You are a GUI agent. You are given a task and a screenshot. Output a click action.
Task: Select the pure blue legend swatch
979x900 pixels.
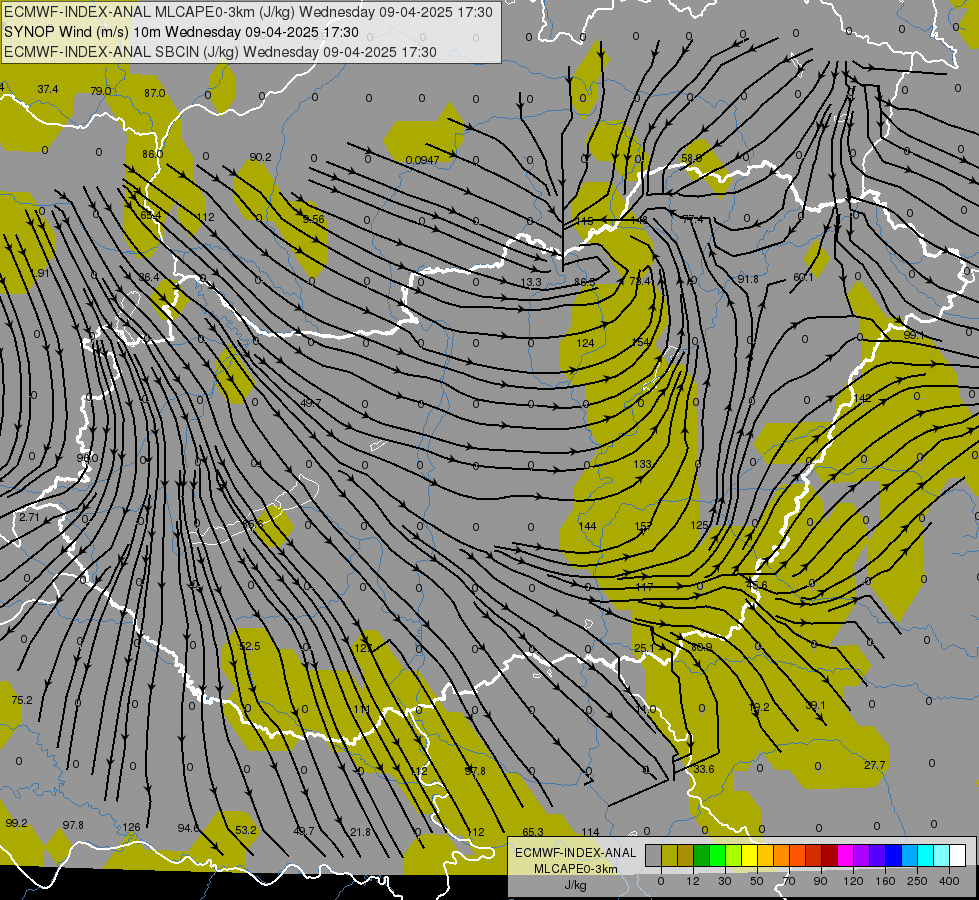tap(893, 856)
